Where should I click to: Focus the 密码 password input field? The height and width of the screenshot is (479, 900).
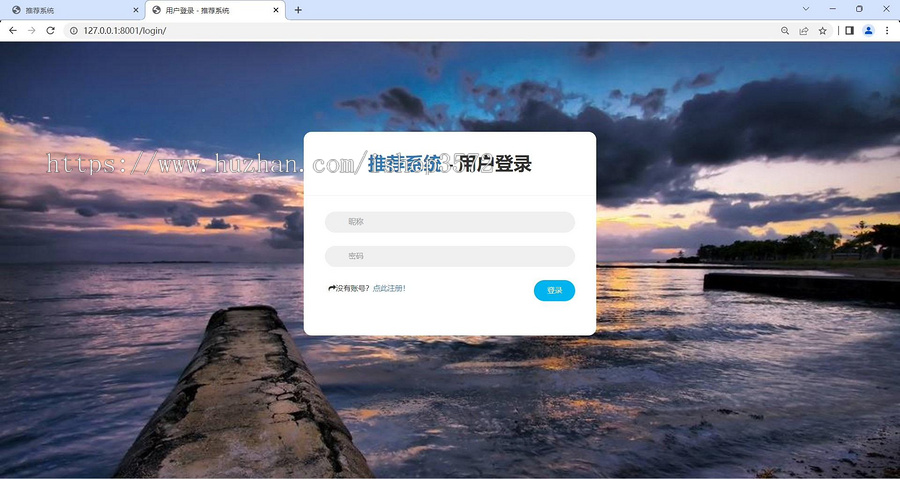450,256
